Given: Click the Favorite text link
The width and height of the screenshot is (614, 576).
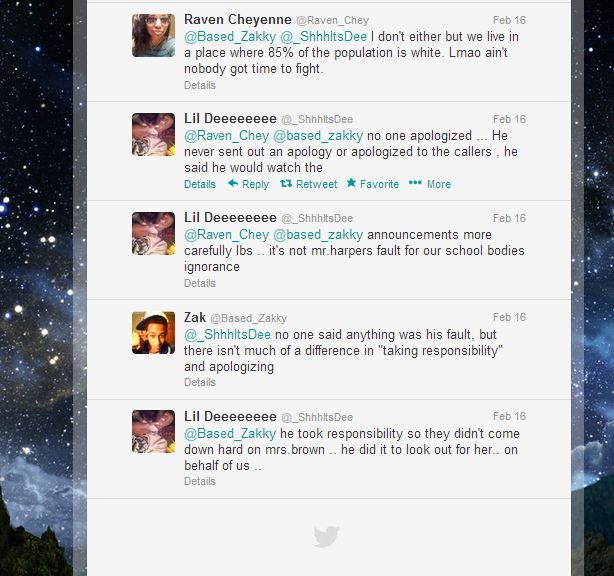Looking at the screenshot, I should point(379,184).
